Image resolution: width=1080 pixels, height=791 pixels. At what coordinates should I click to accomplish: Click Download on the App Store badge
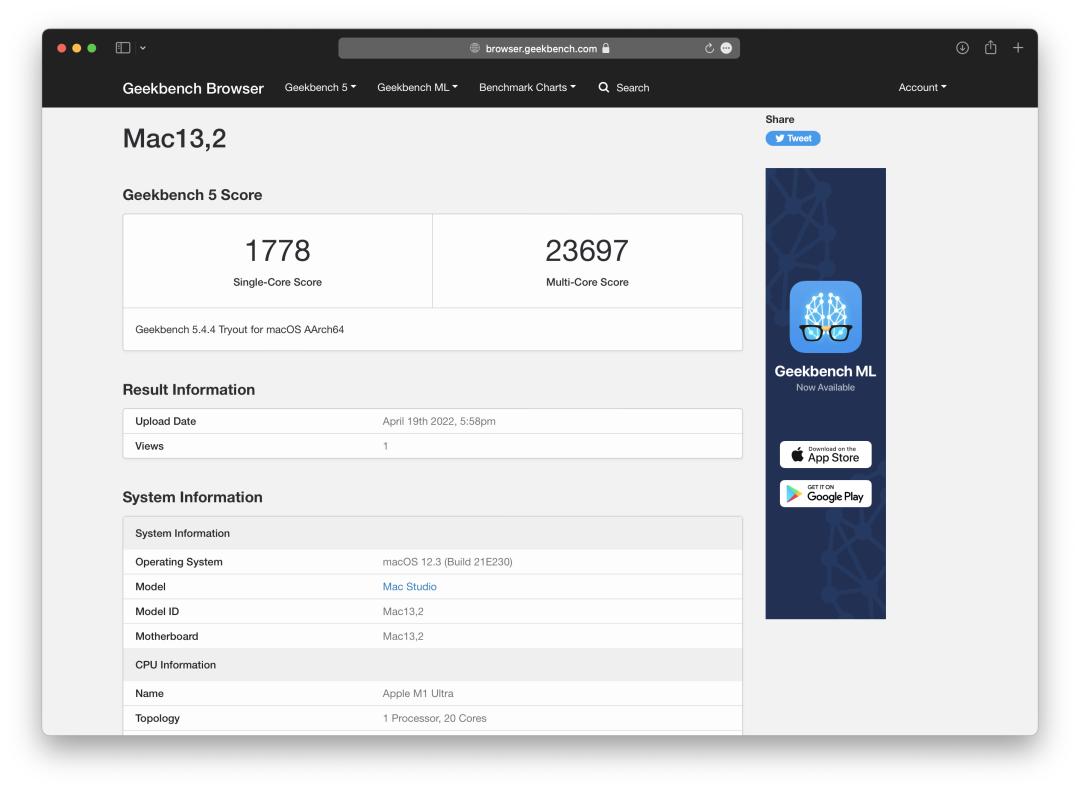tap(825, 455)
